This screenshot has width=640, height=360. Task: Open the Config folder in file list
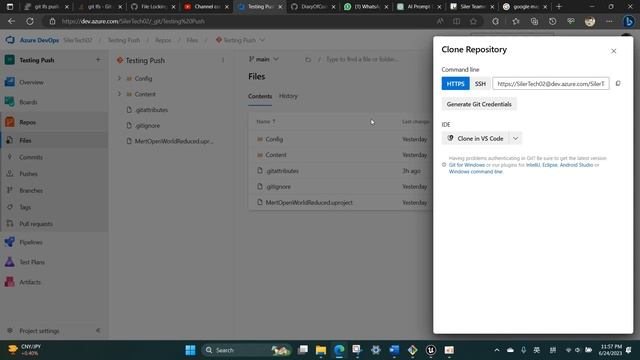(x=274, y=139)
